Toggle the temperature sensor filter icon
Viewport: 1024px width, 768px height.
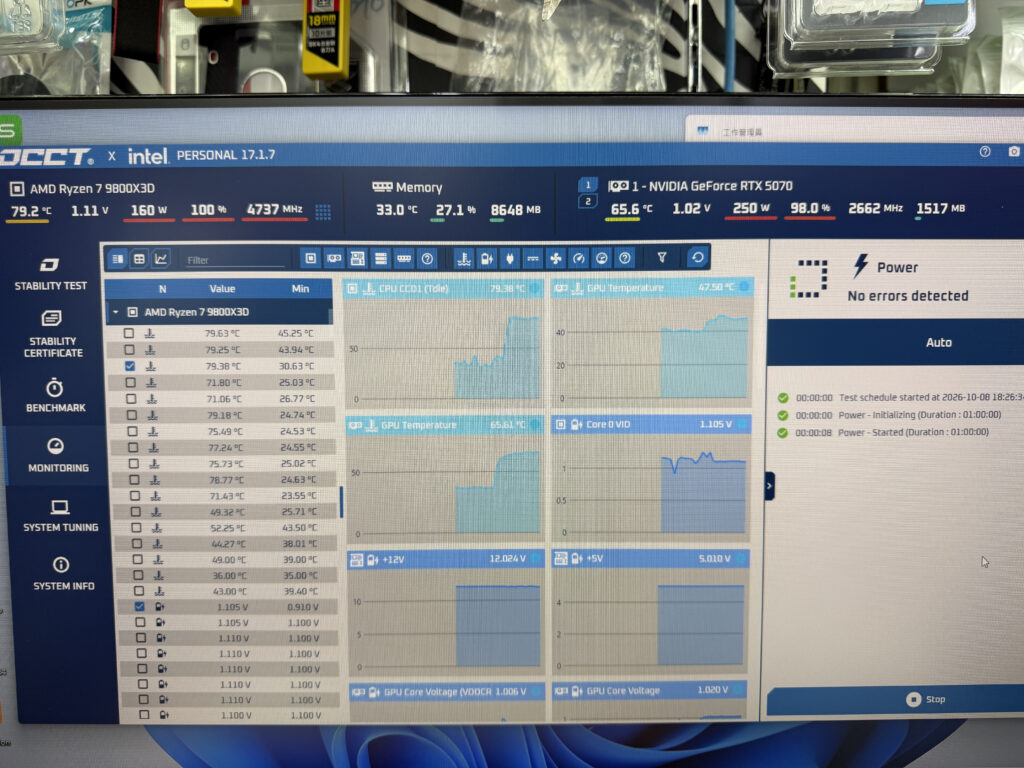[464, 259]
